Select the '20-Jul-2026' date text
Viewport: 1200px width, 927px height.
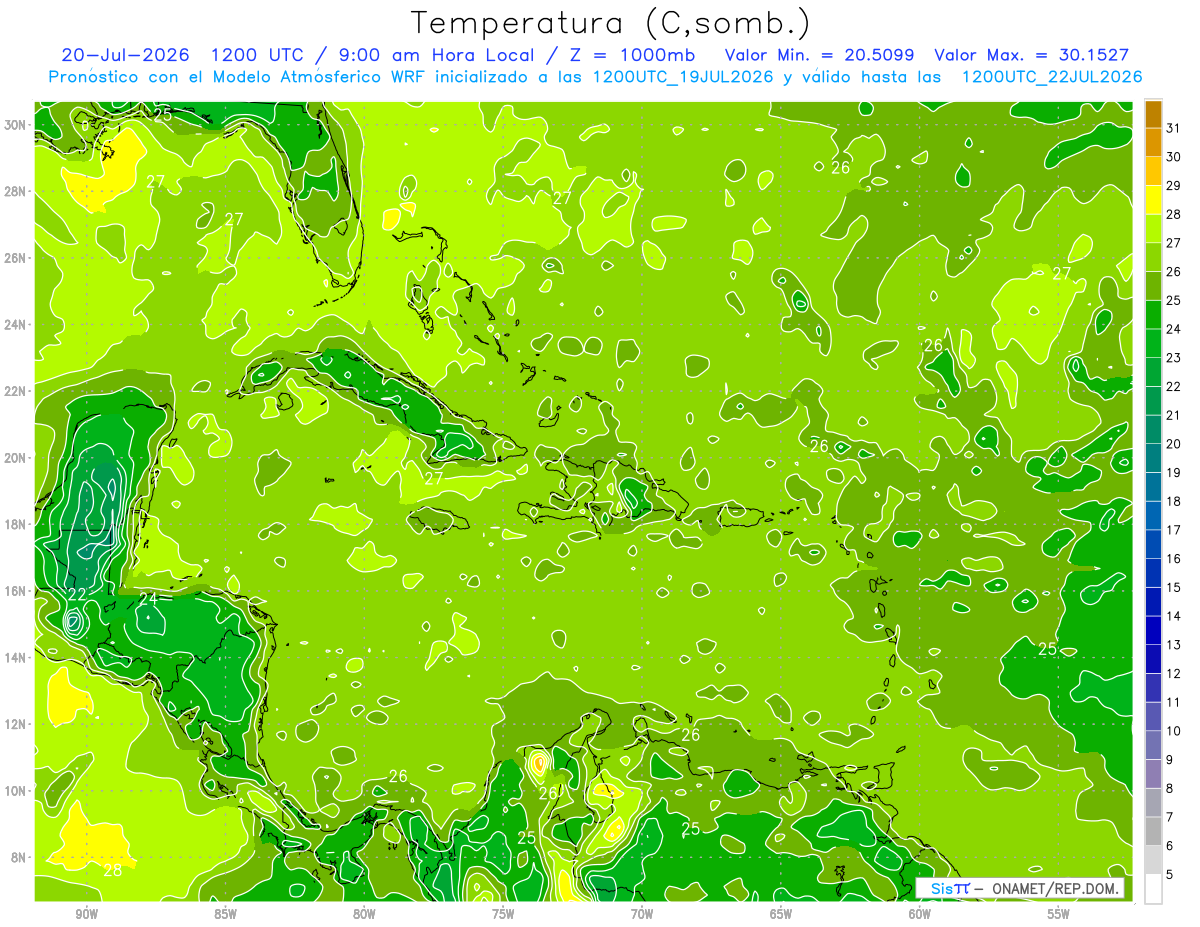tap(125, 55)
